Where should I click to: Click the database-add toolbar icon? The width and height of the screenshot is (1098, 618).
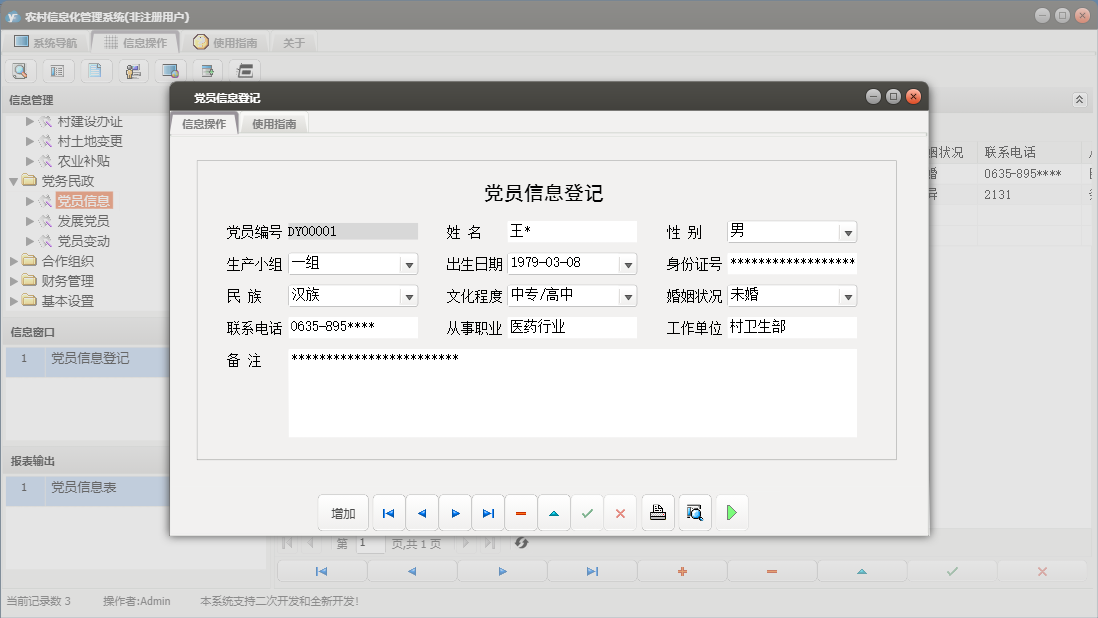(207, 70)
